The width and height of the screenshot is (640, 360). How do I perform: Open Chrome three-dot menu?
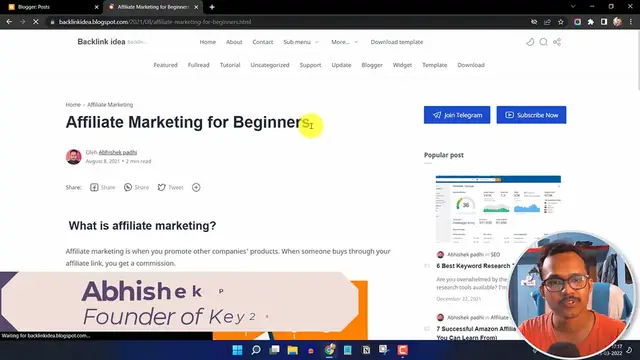tap(631, 22)
